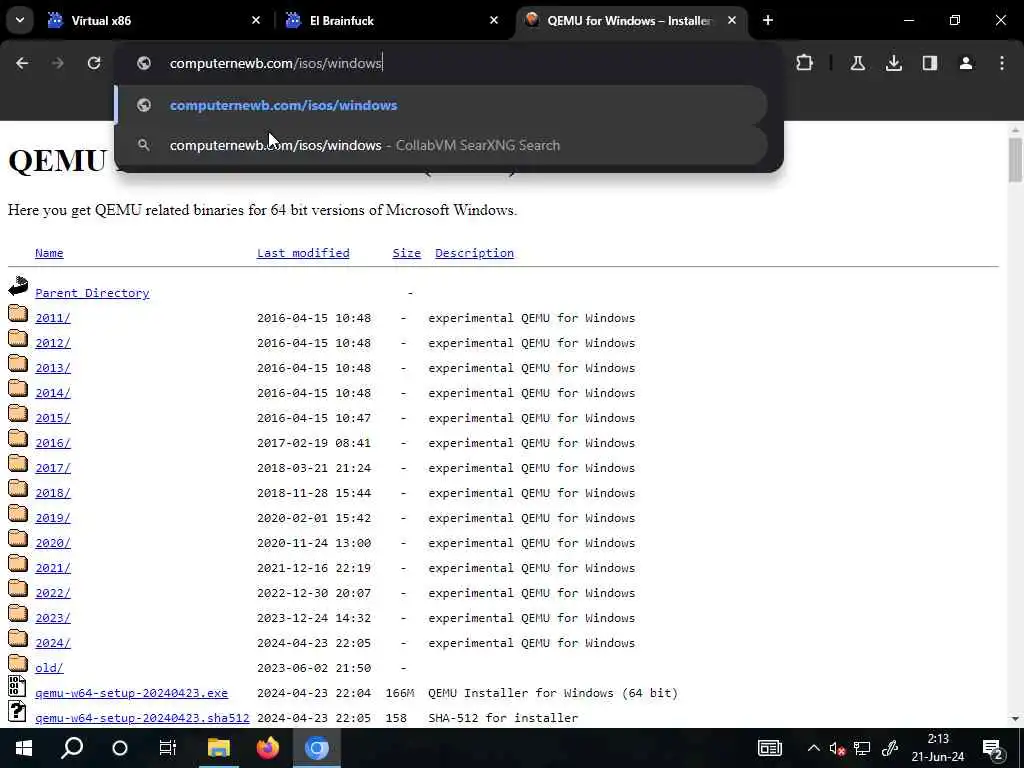
Task: Open the 2018/ folder link
Action: click(53, 492)
